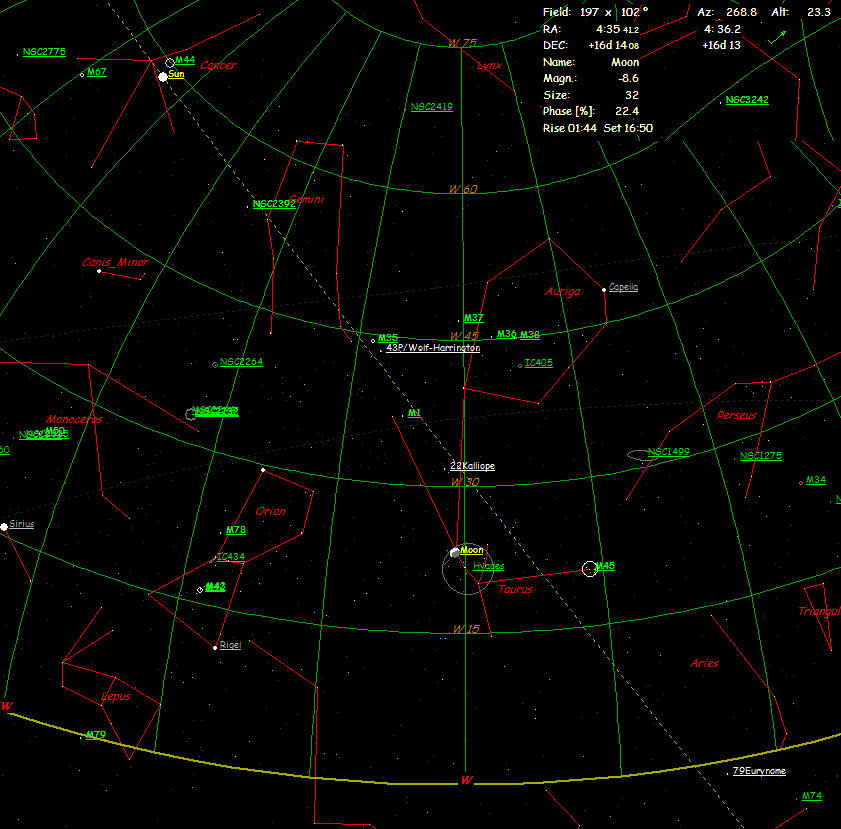841x829 pixels.
Task: Open the 43P/Wolf-Harrington comet label
Action: pyautogui.click(x=433, y=348)
